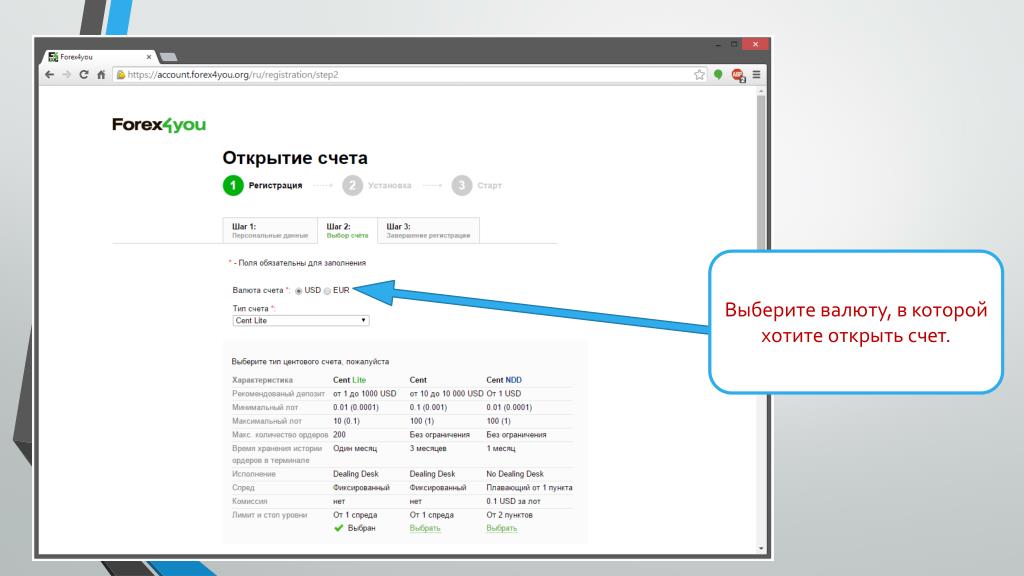The image size is (1024, 576).
Task: Select the Forex4you browser tab
Action: (x=99, y=57)
